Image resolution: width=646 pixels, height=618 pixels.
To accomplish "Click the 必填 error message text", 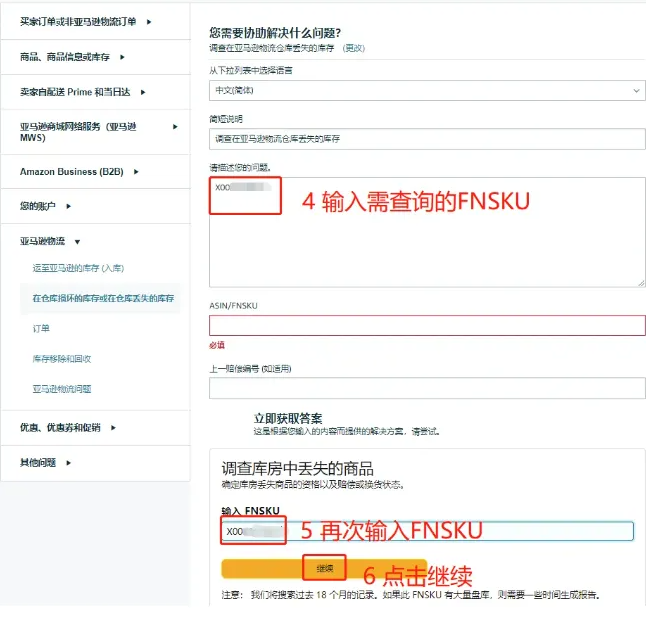I will 217,345.
